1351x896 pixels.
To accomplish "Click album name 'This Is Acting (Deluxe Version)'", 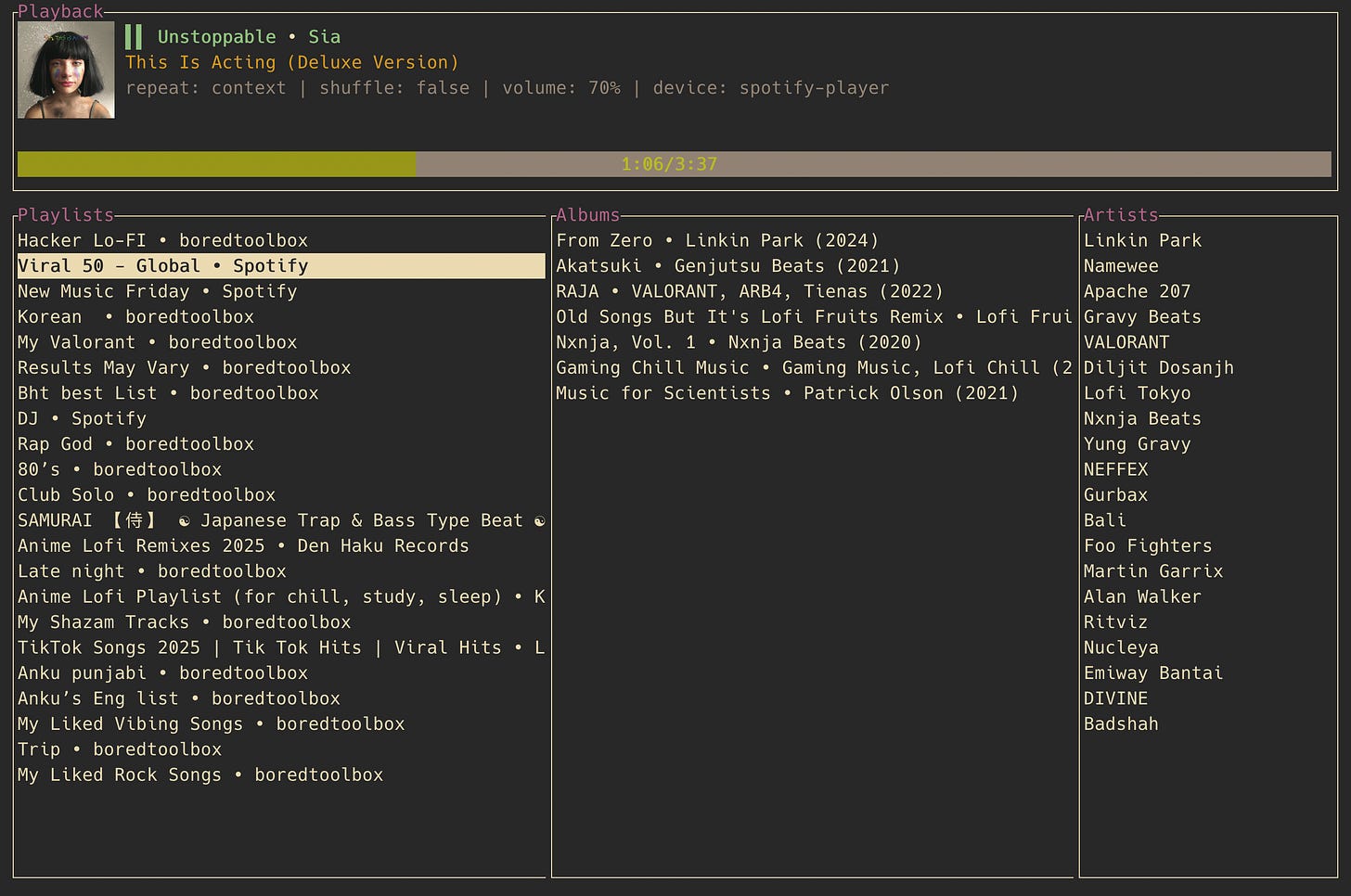I will [292, 62].
